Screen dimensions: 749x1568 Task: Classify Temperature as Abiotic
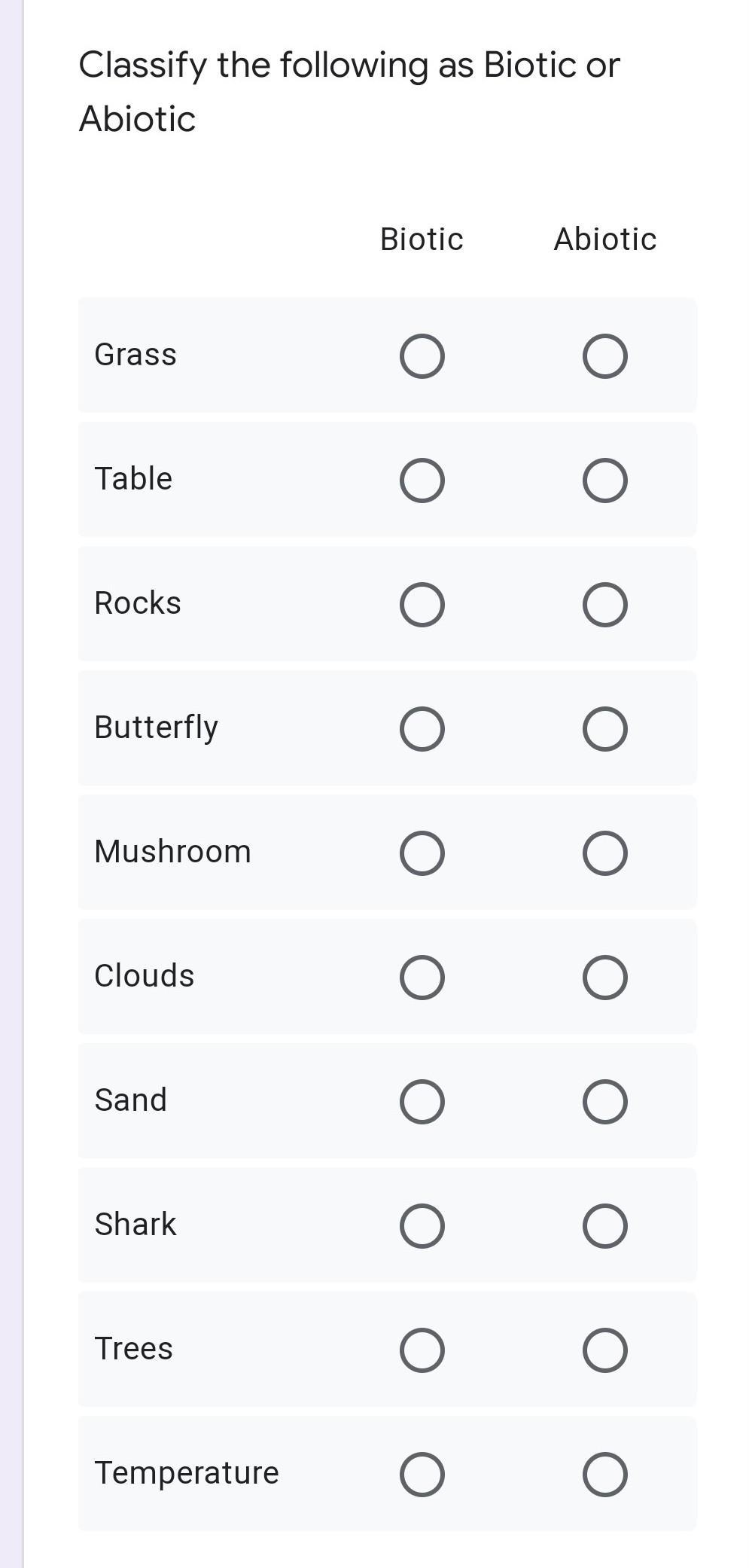pos(604,1475)
